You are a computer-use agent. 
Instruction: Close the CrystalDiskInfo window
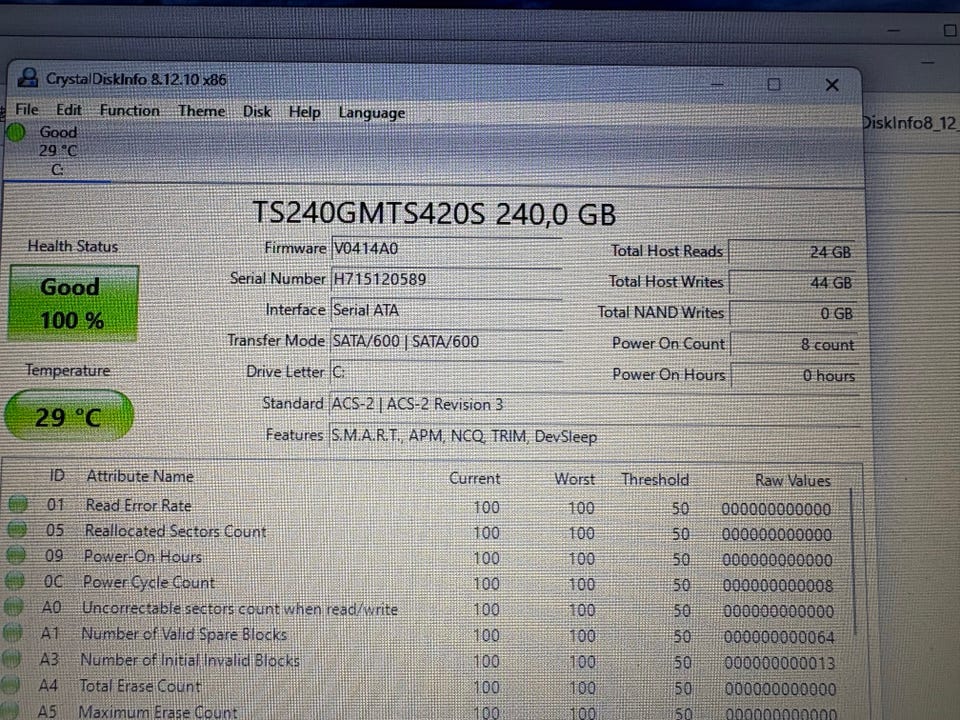(x=832, y=85)
